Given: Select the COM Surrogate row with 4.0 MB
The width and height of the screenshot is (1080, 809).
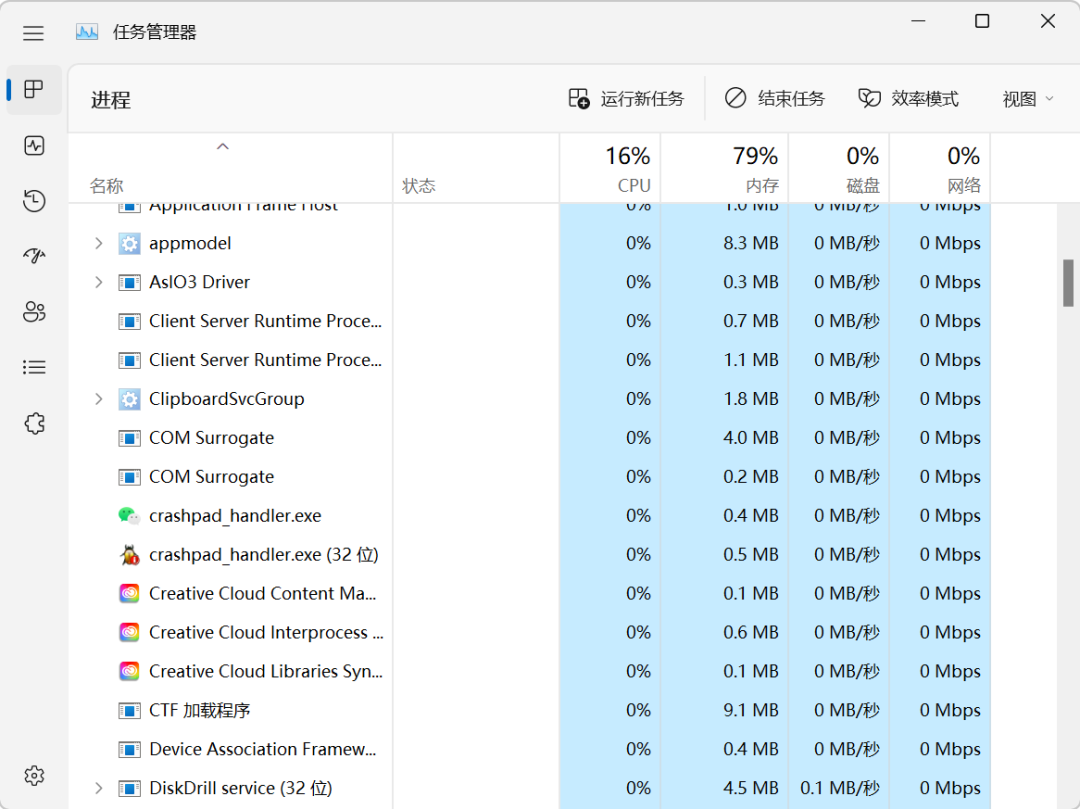Looking at the screenshot, I should (x=529, y=438).
